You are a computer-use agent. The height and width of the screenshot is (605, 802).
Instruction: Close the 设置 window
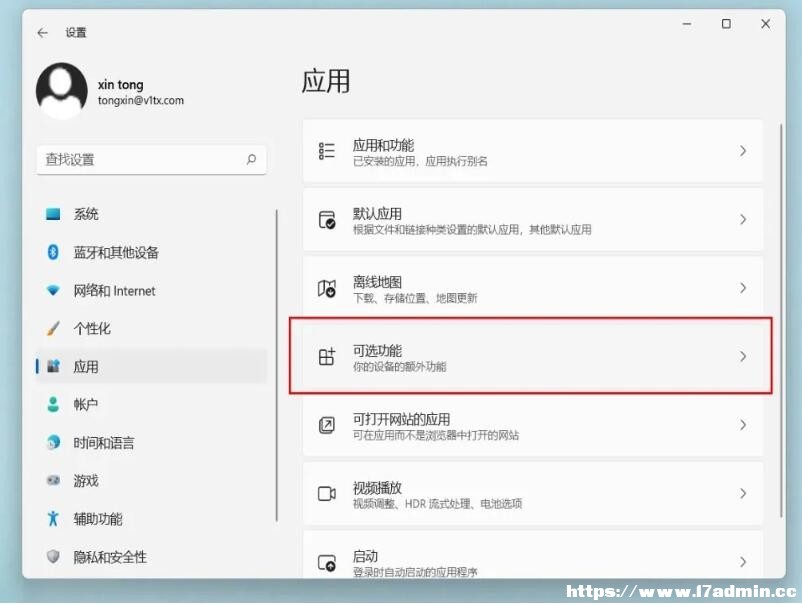point(765,24)
